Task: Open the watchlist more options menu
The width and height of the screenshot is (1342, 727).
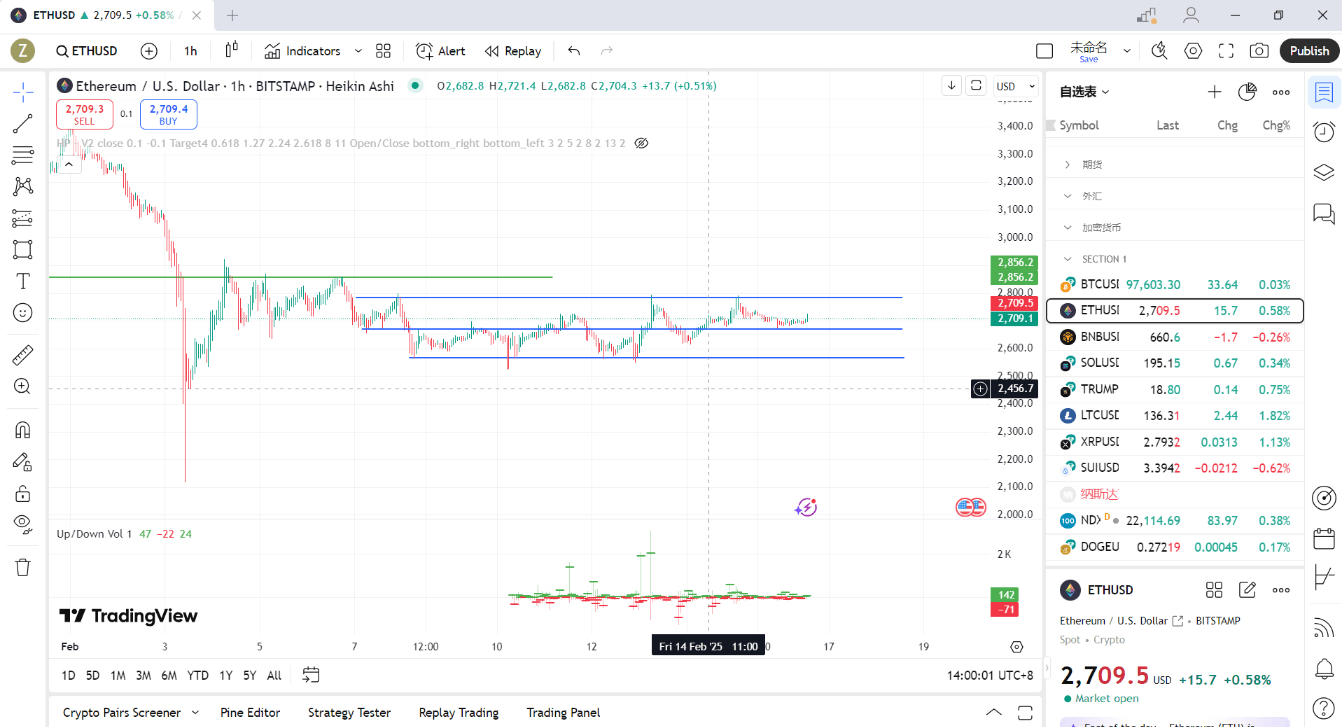Action: (x=1281, y=92)
